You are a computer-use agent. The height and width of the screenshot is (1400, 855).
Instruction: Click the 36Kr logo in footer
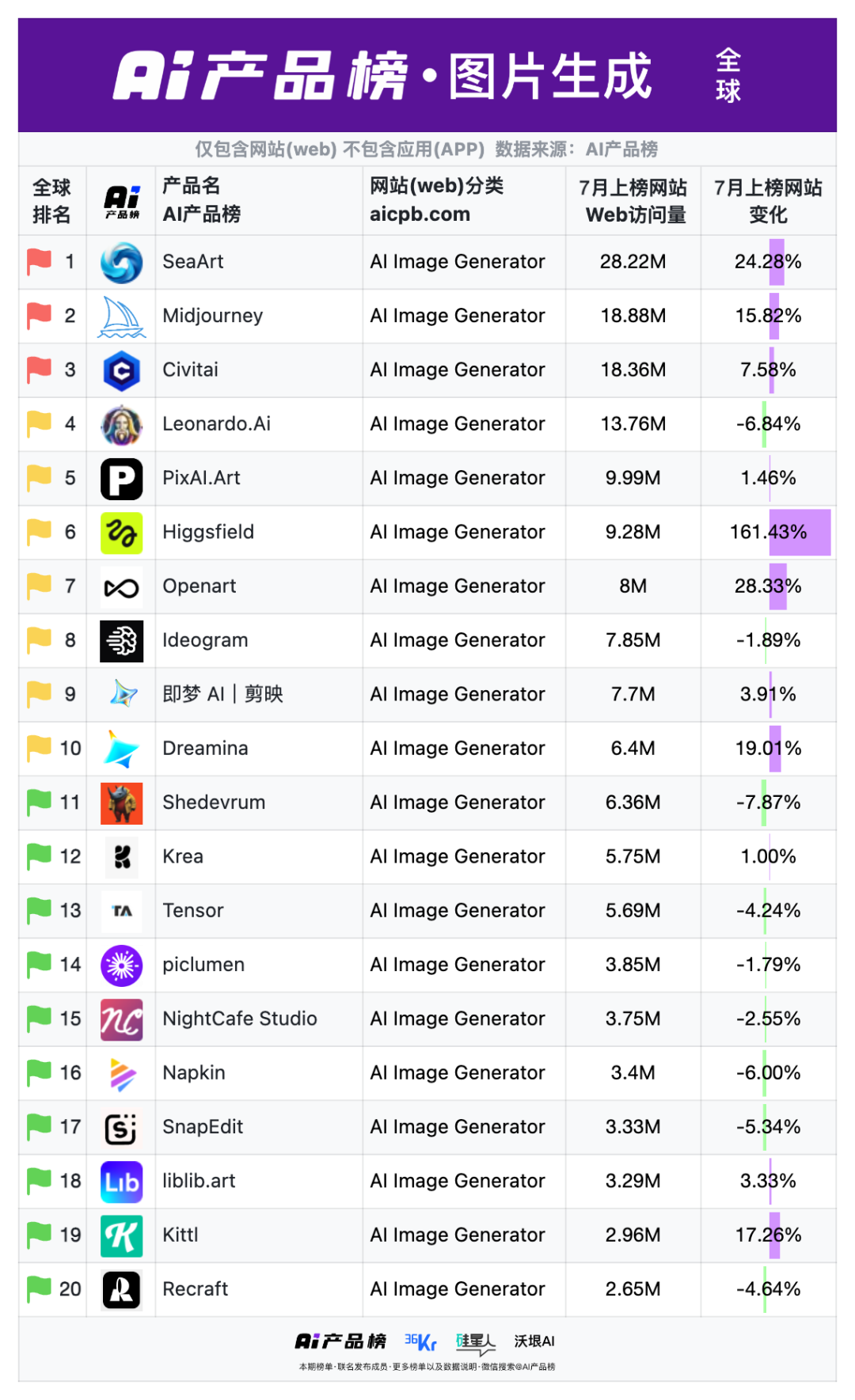420,1341
